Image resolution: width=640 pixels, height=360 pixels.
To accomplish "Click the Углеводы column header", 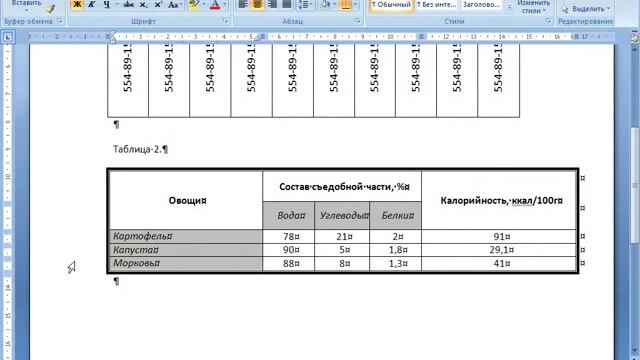I will [342, 216].
